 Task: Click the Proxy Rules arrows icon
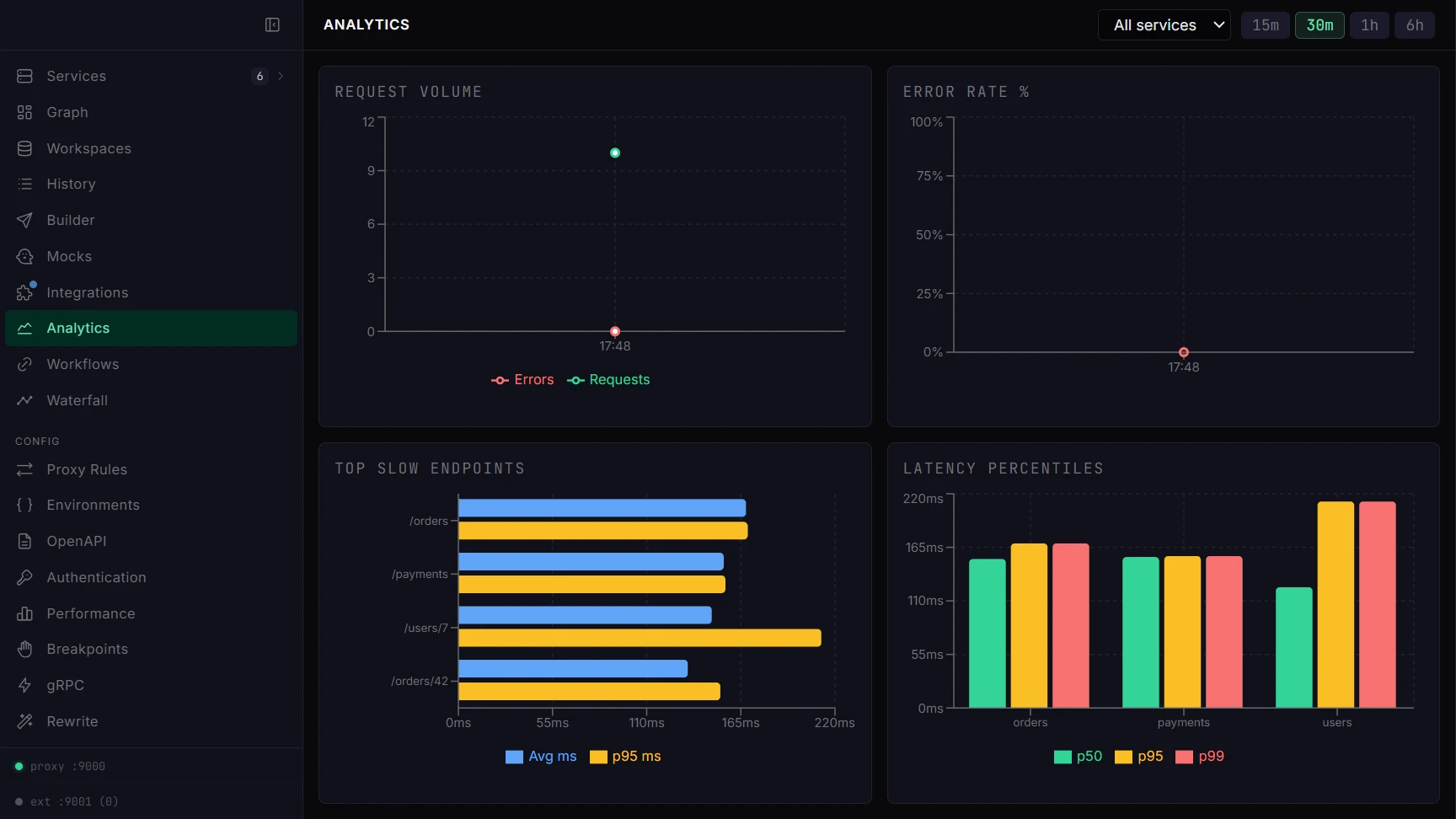coord(24,469)
